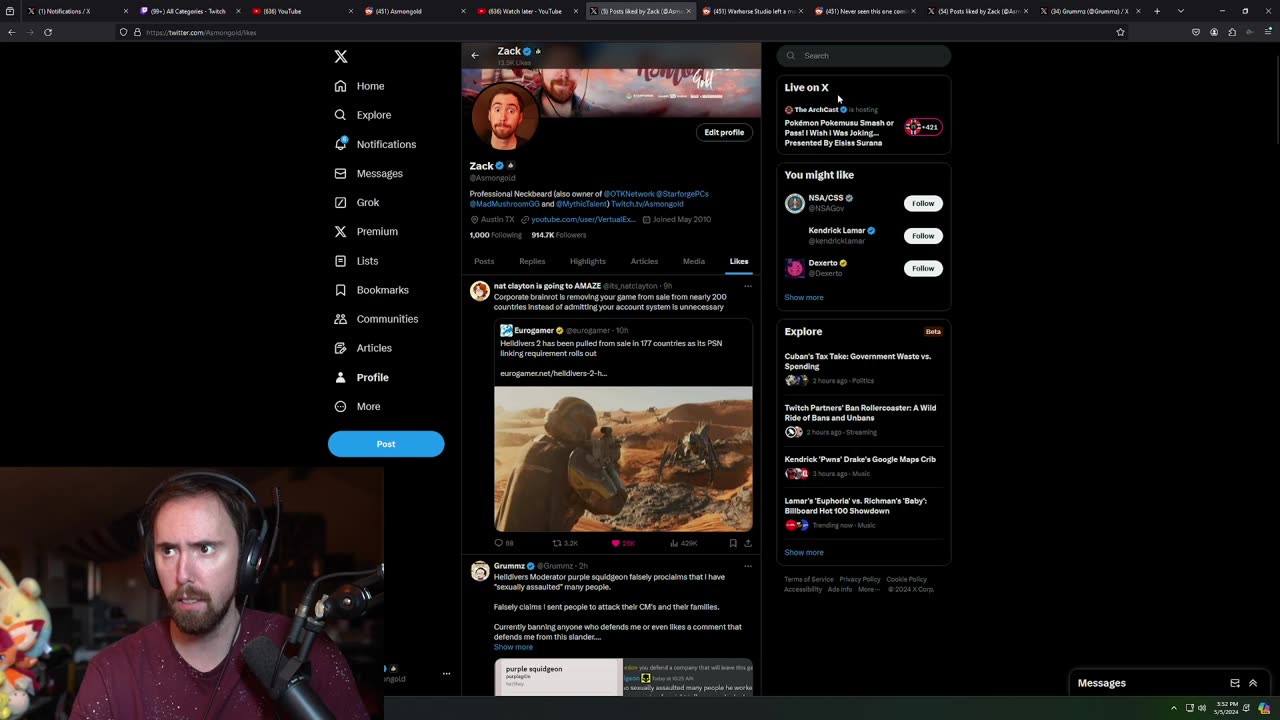Click the X logo in the sidebar

[341, 57]
